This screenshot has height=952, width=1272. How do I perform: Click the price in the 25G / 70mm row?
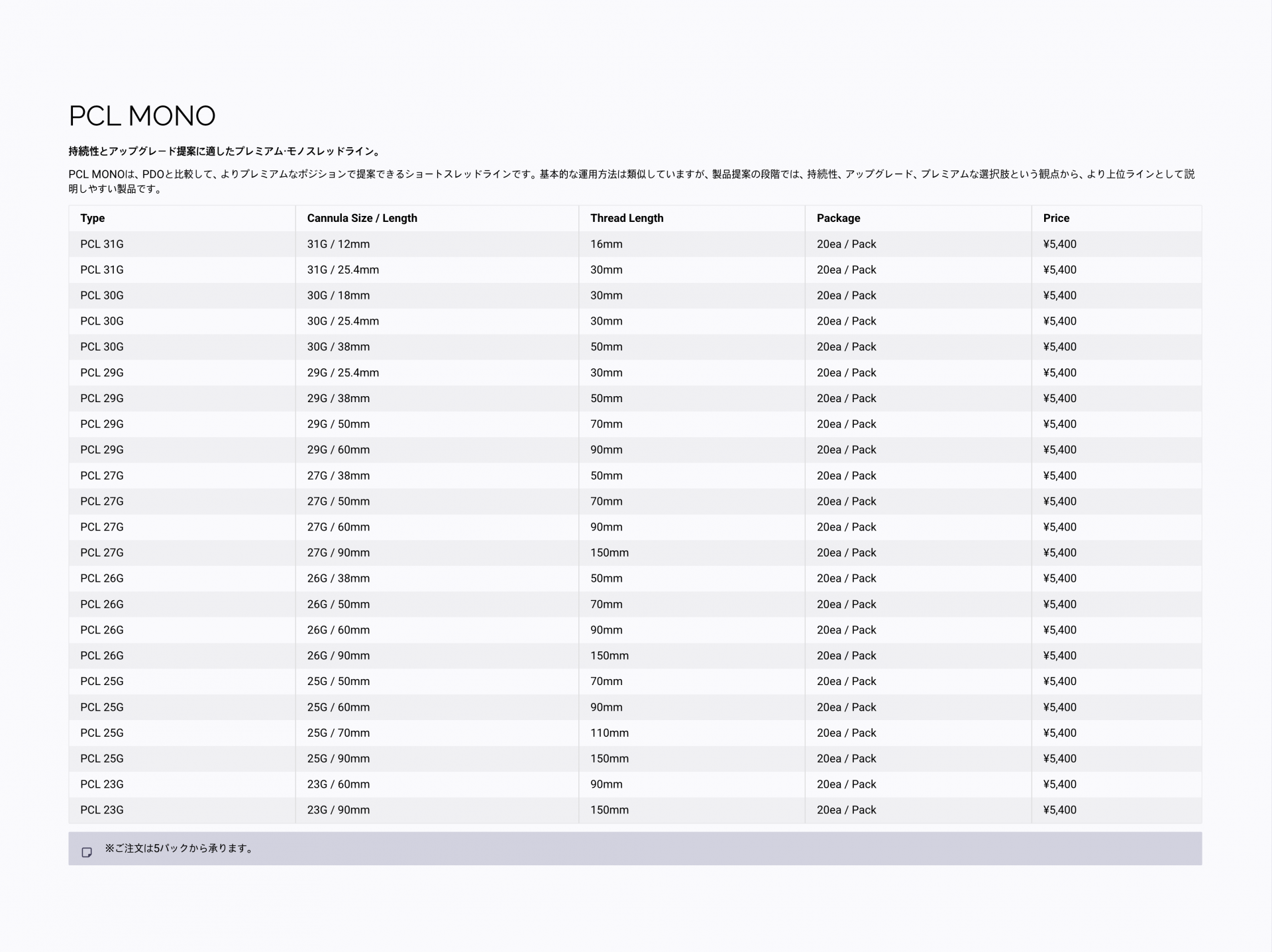click(1116, 733)
